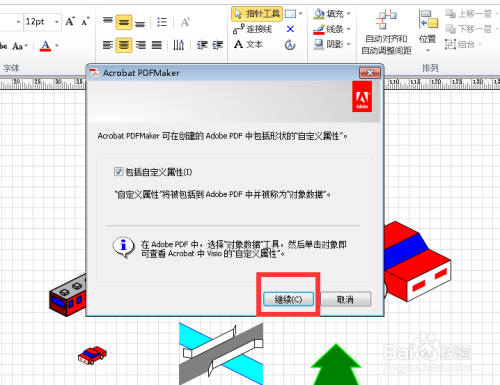
Task: Open the font color dropdown arrow
Action: point(57,45)
